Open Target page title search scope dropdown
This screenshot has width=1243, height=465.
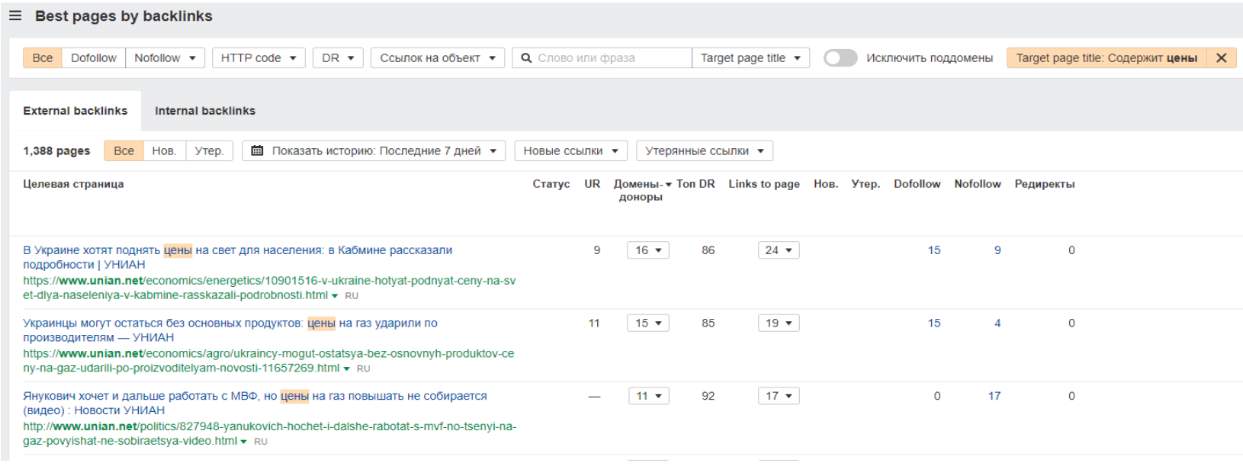tap(750, 58)
